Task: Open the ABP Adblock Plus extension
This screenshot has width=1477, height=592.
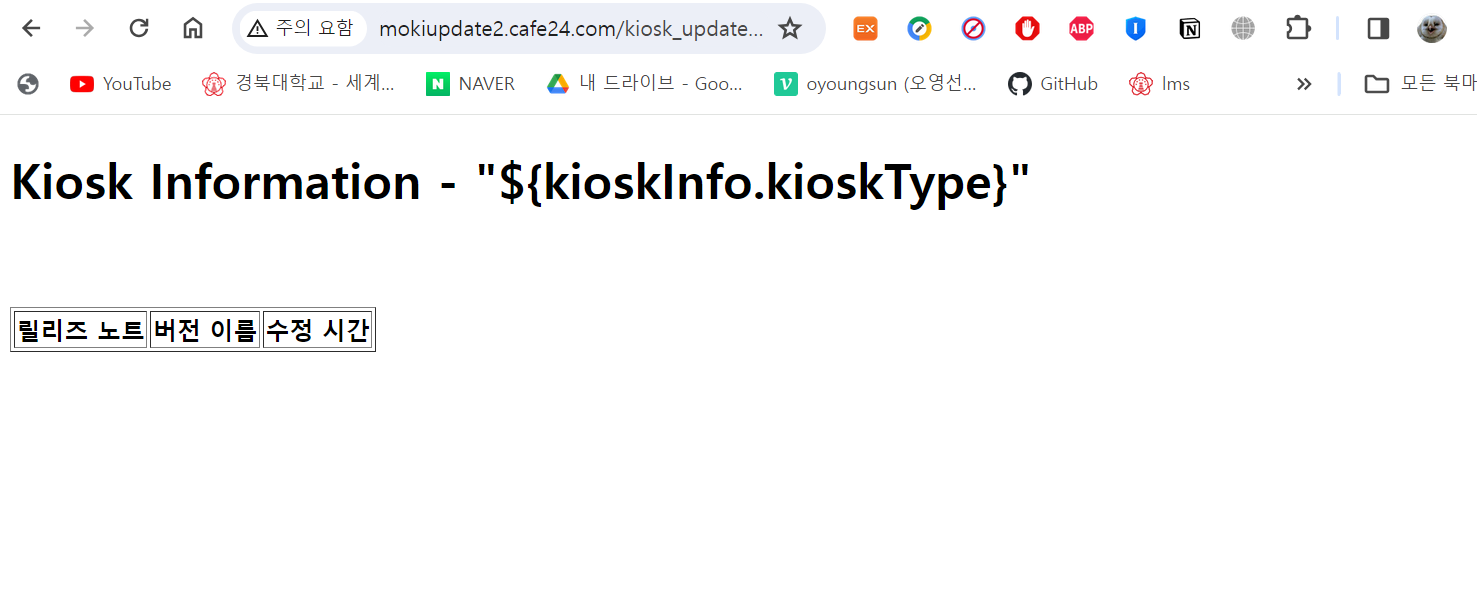Action: coord(1081,29)
